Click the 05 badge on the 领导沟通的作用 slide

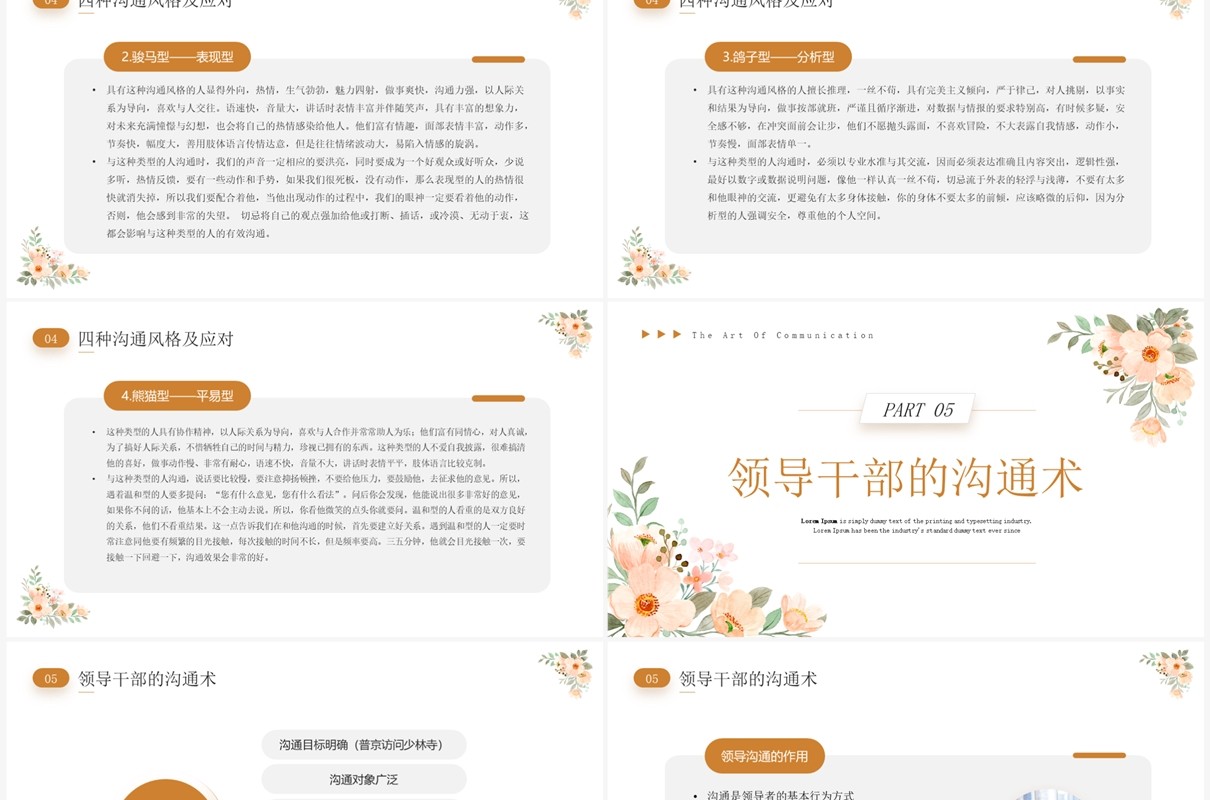click(651, 679)
